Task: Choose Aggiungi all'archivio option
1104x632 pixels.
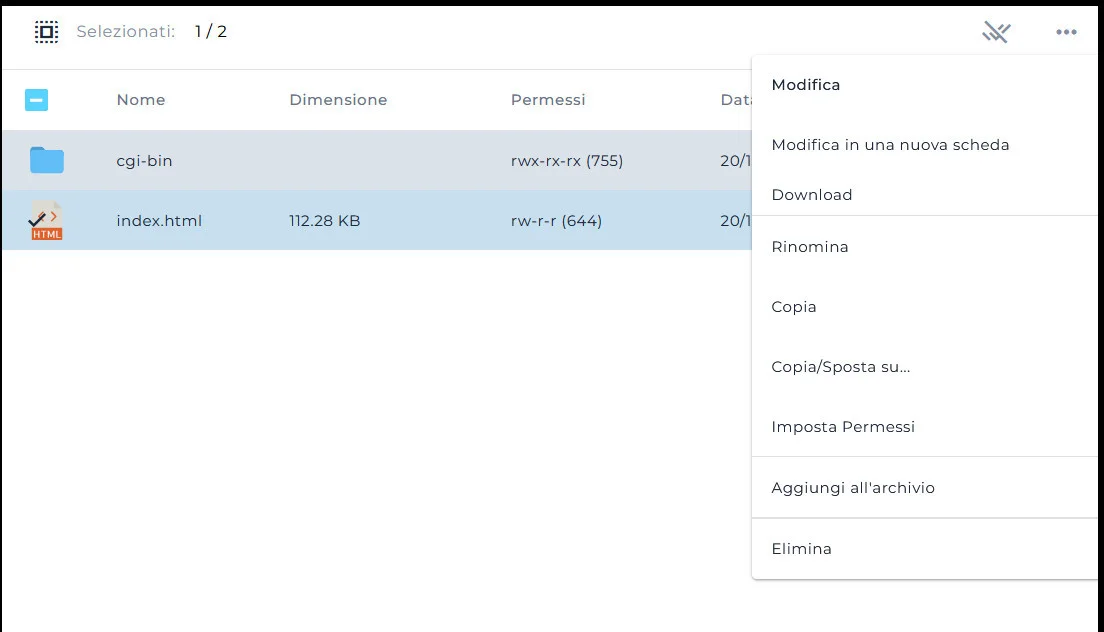Action: pos(852,487)
